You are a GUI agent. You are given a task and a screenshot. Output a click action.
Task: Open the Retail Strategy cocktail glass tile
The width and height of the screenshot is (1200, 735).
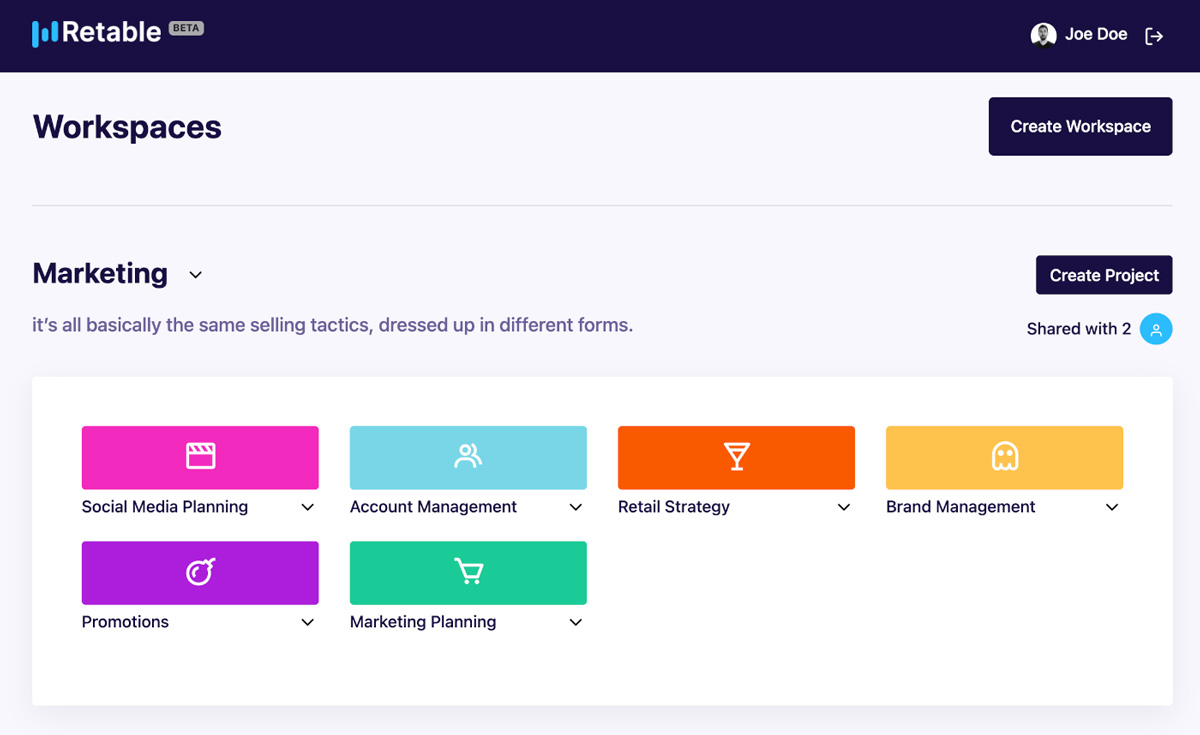(736, 457)
